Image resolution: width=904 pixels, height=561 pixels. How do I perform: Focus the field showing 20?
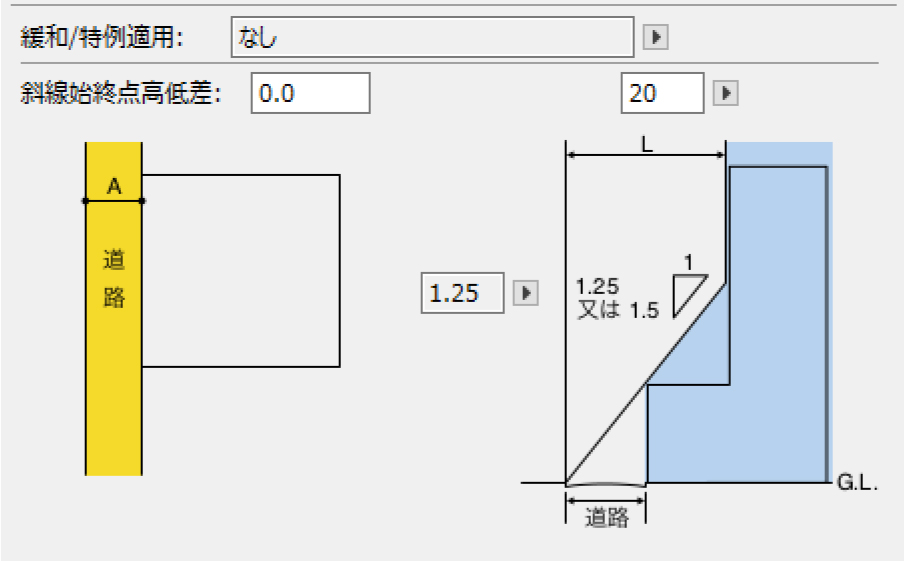(x=662, y=93)
